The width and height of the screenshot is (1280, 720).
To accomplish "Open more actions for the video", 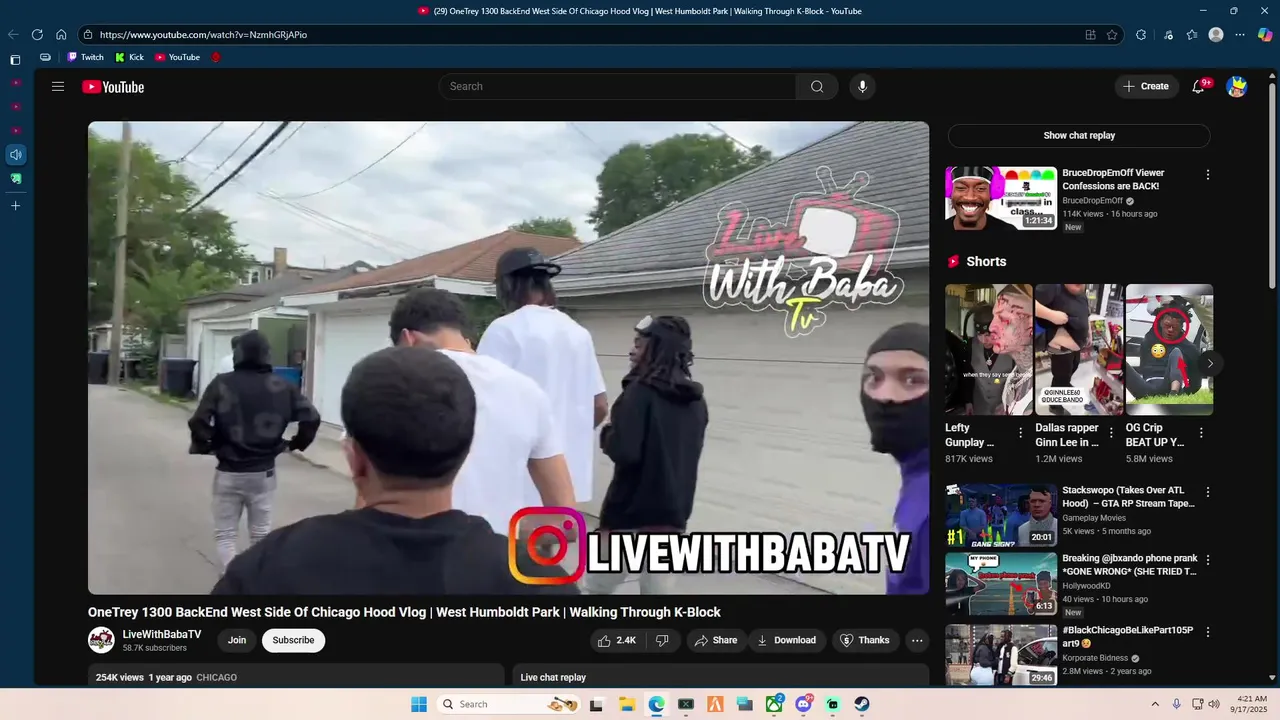I will 917,640.
